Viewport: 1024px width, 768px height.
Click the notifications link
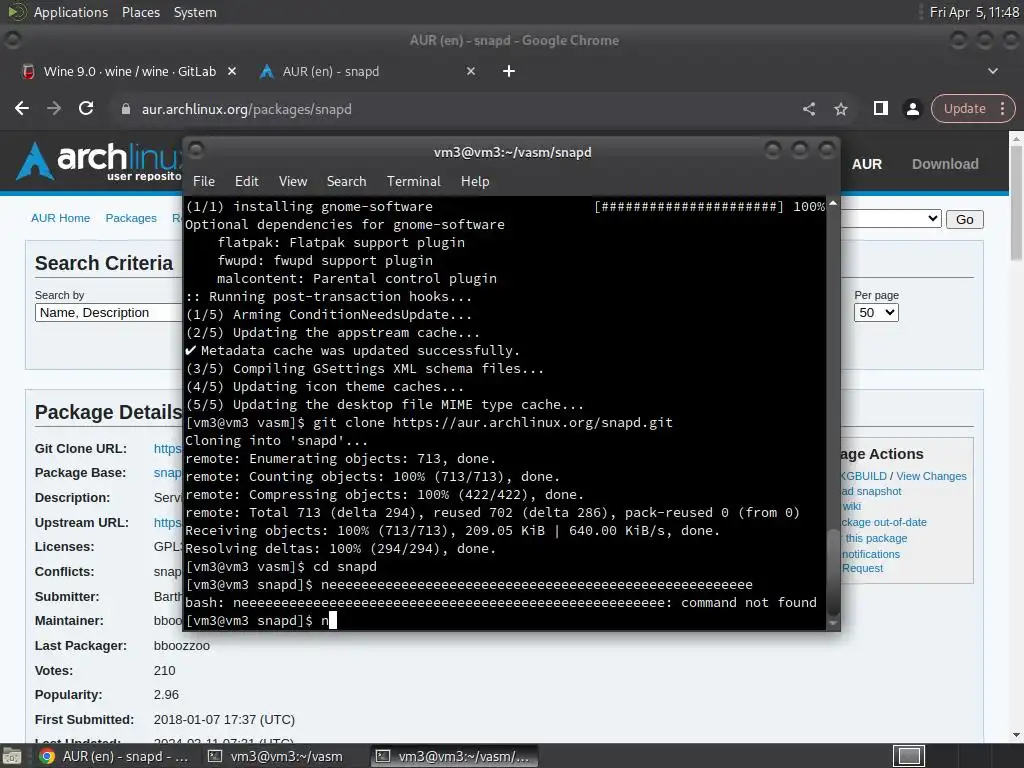[871, 554]
